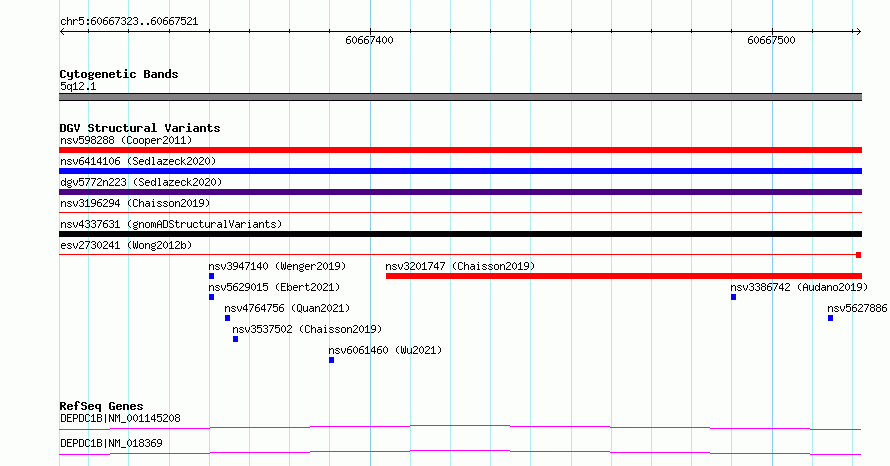Click the chr5:60667323..60667521 region label
Screen dimensions: 890x466
coord(129,22)
